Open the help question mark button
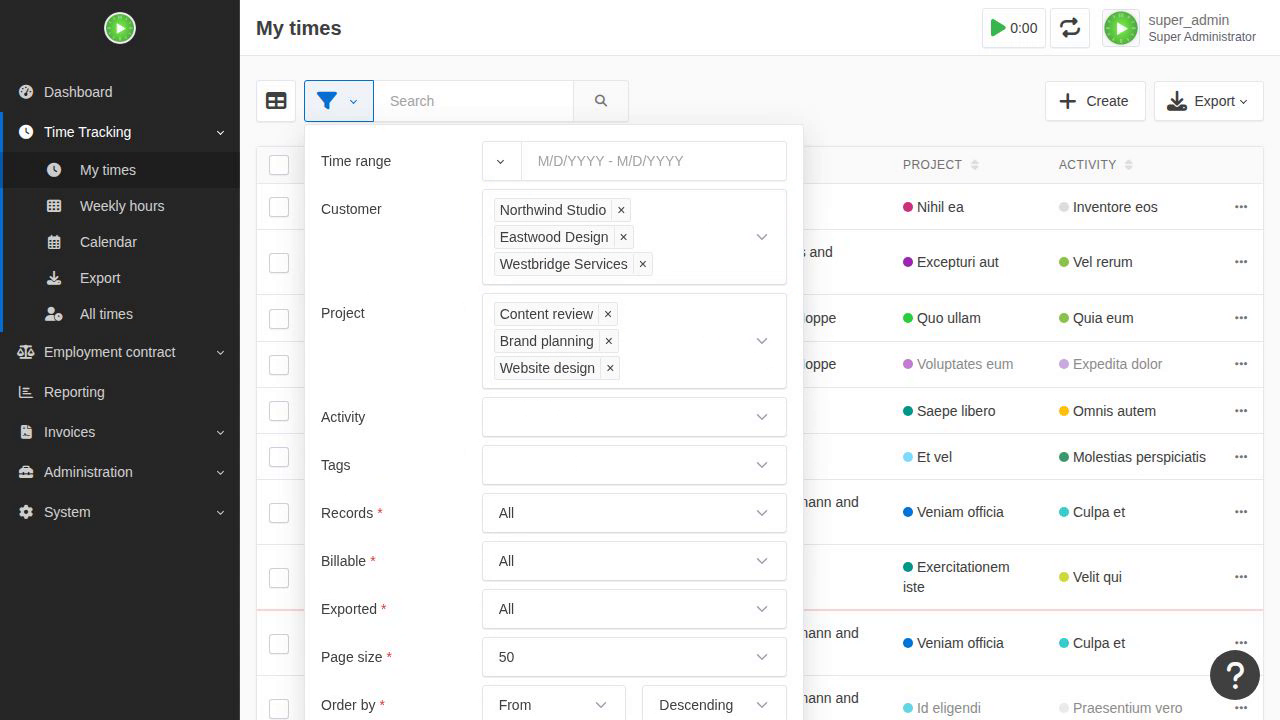The width and height of the screenshot is (1280, 720). coord(1235,675)
